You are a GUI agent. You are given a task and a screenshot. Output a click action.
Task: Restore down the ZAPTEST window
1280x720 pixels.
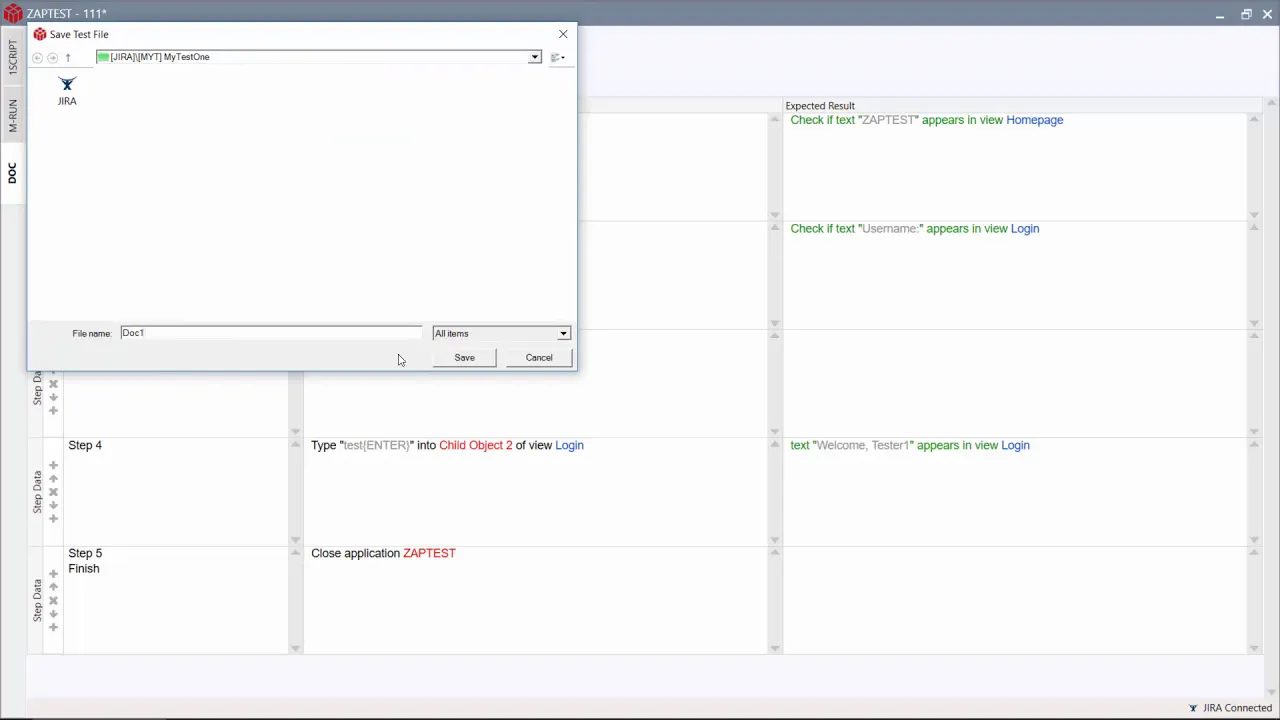[x=1246, y=14]
